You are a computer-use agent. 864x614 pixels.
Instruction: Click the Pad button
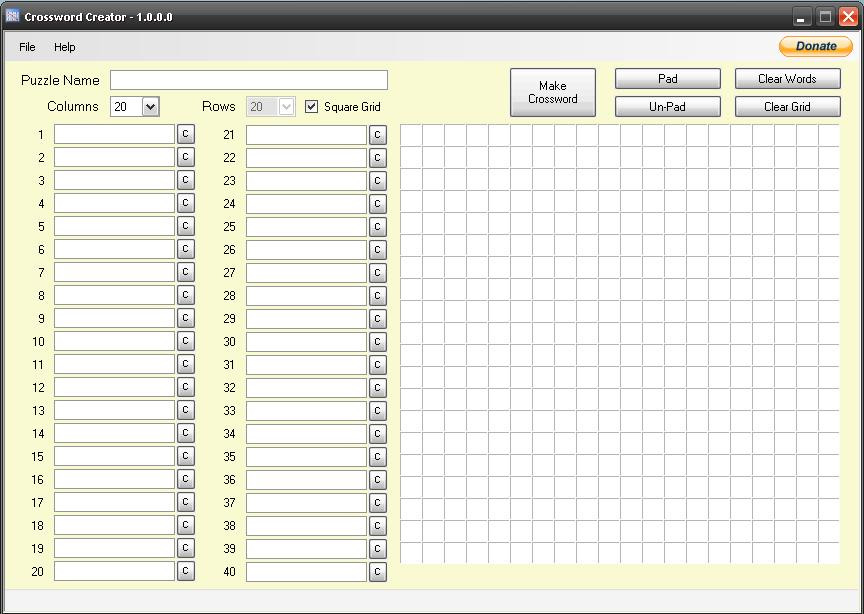click(x=668, y=79)
